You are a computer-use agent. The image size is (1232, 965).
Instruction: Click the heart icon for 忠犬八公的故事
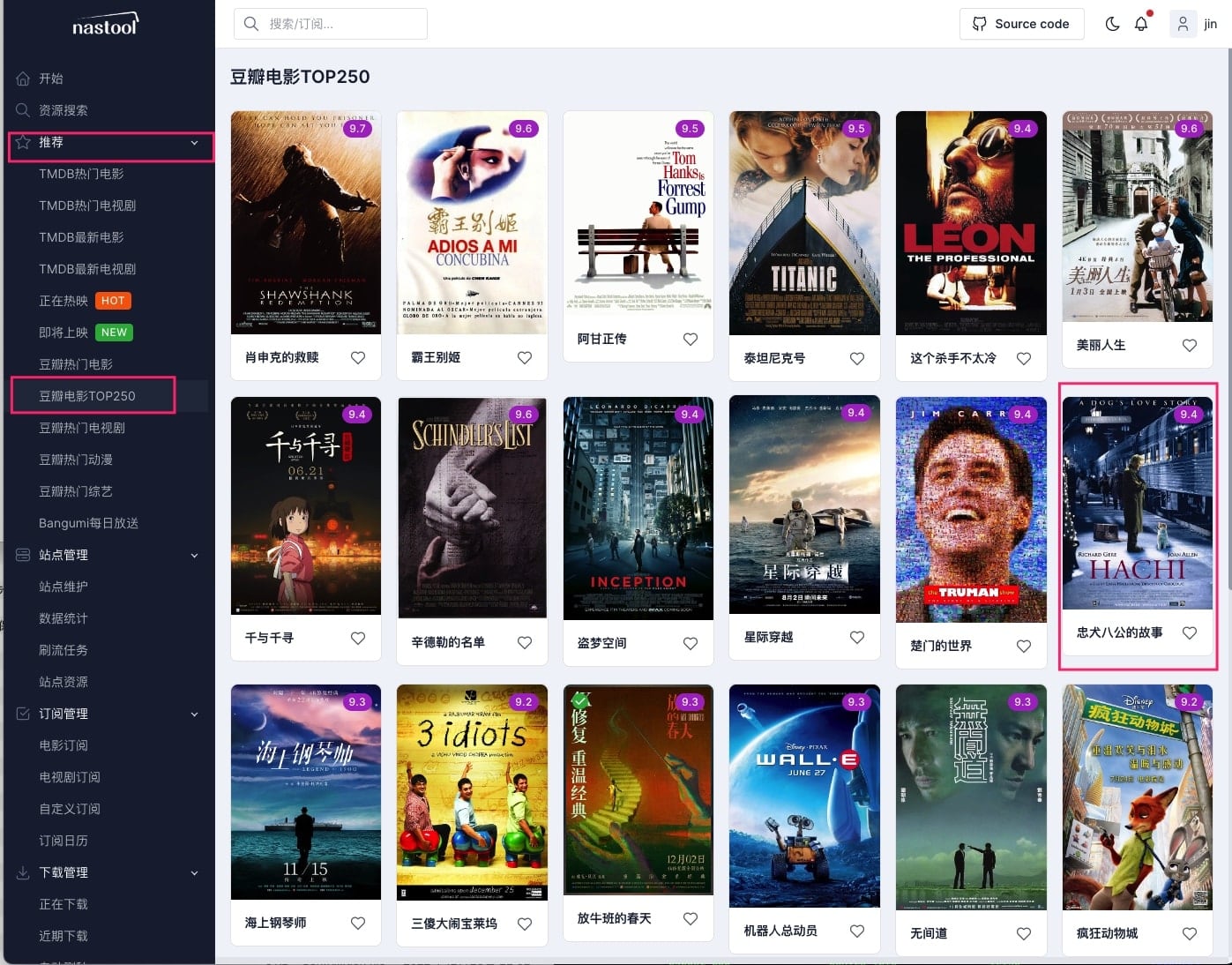[1190, 632]
